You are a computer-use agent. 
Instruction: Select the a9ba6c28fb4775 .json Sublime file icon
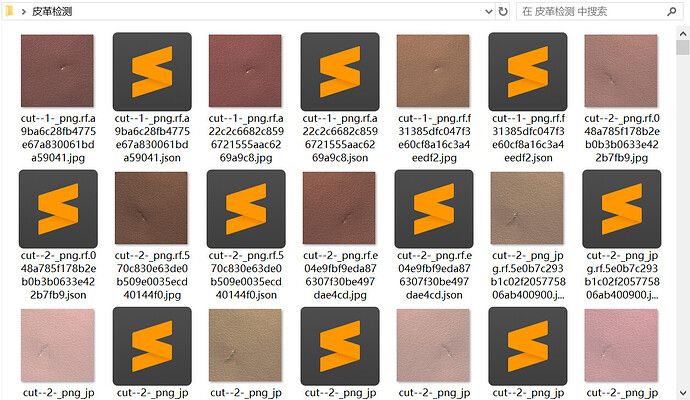click(152, 71)
